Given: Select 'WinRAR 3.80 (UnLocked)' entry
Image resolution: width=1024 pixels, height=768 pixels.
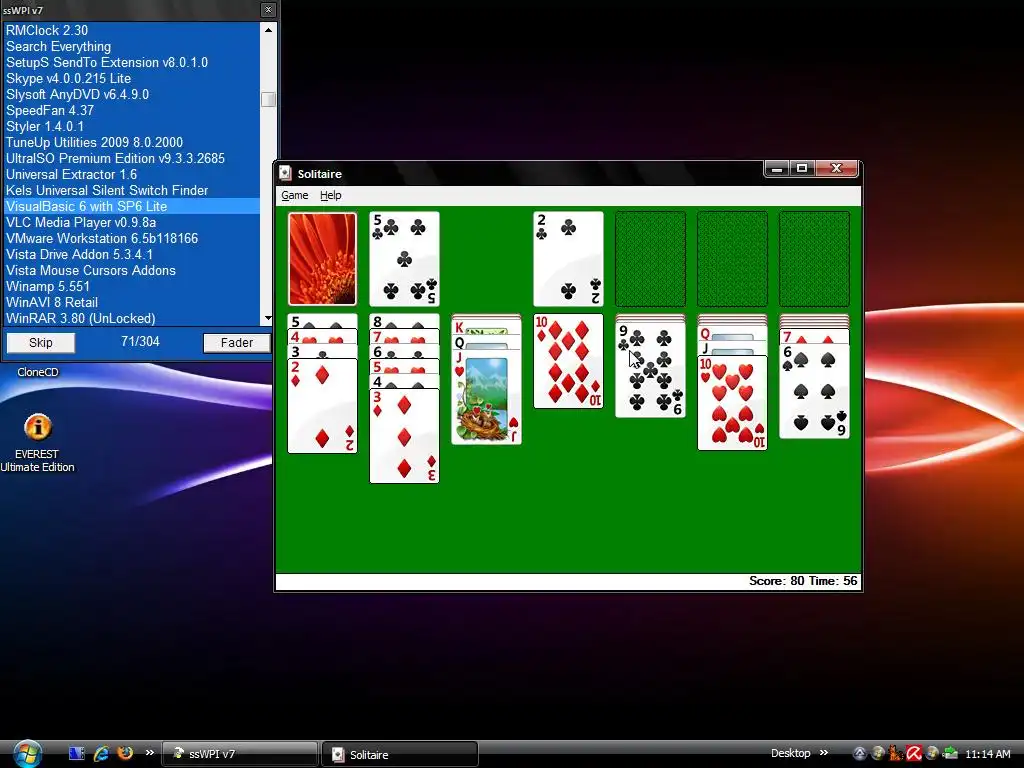Looking at the screenshot, I should tap(131, 318).
